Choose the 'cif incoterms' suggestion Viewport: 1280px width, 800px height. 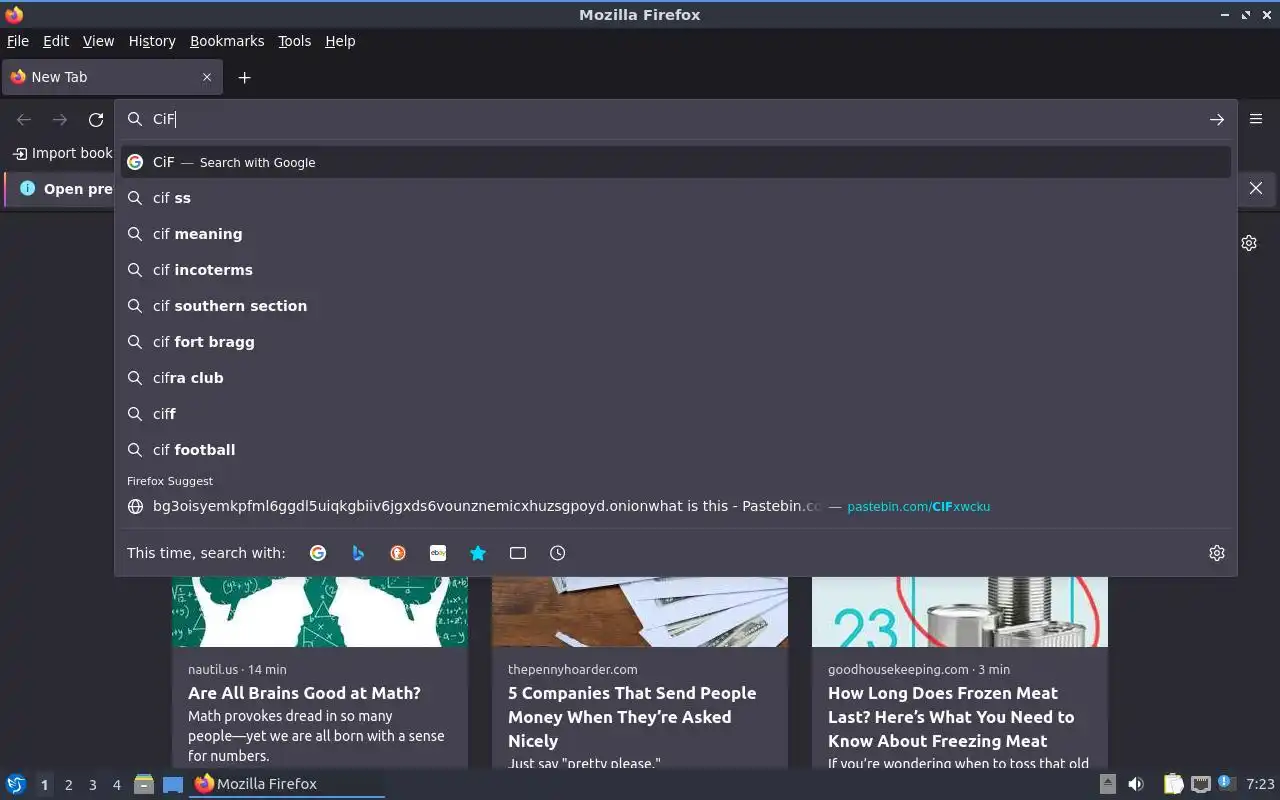coord(676,270)
